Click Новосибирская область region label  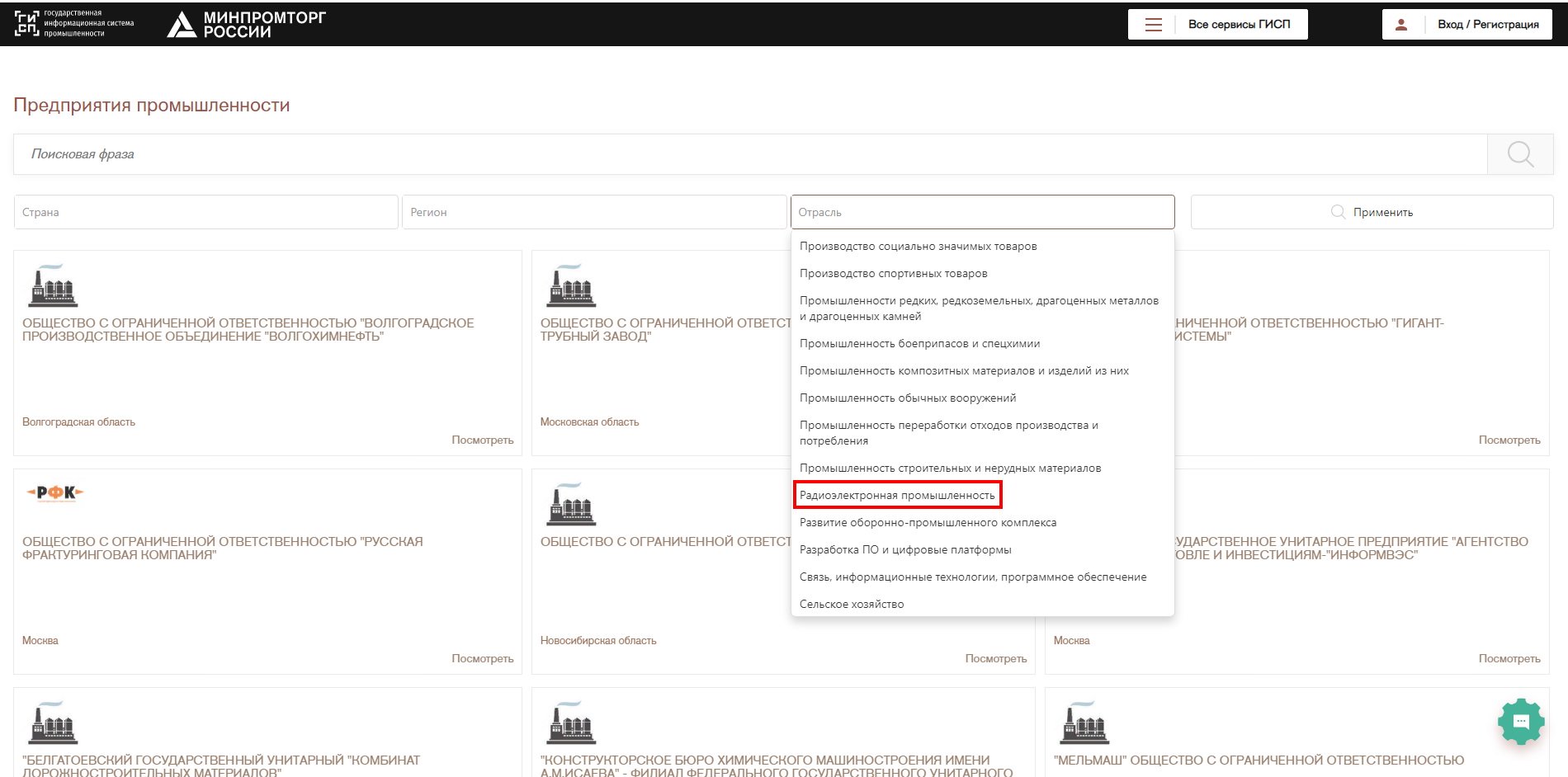point(598,640)
